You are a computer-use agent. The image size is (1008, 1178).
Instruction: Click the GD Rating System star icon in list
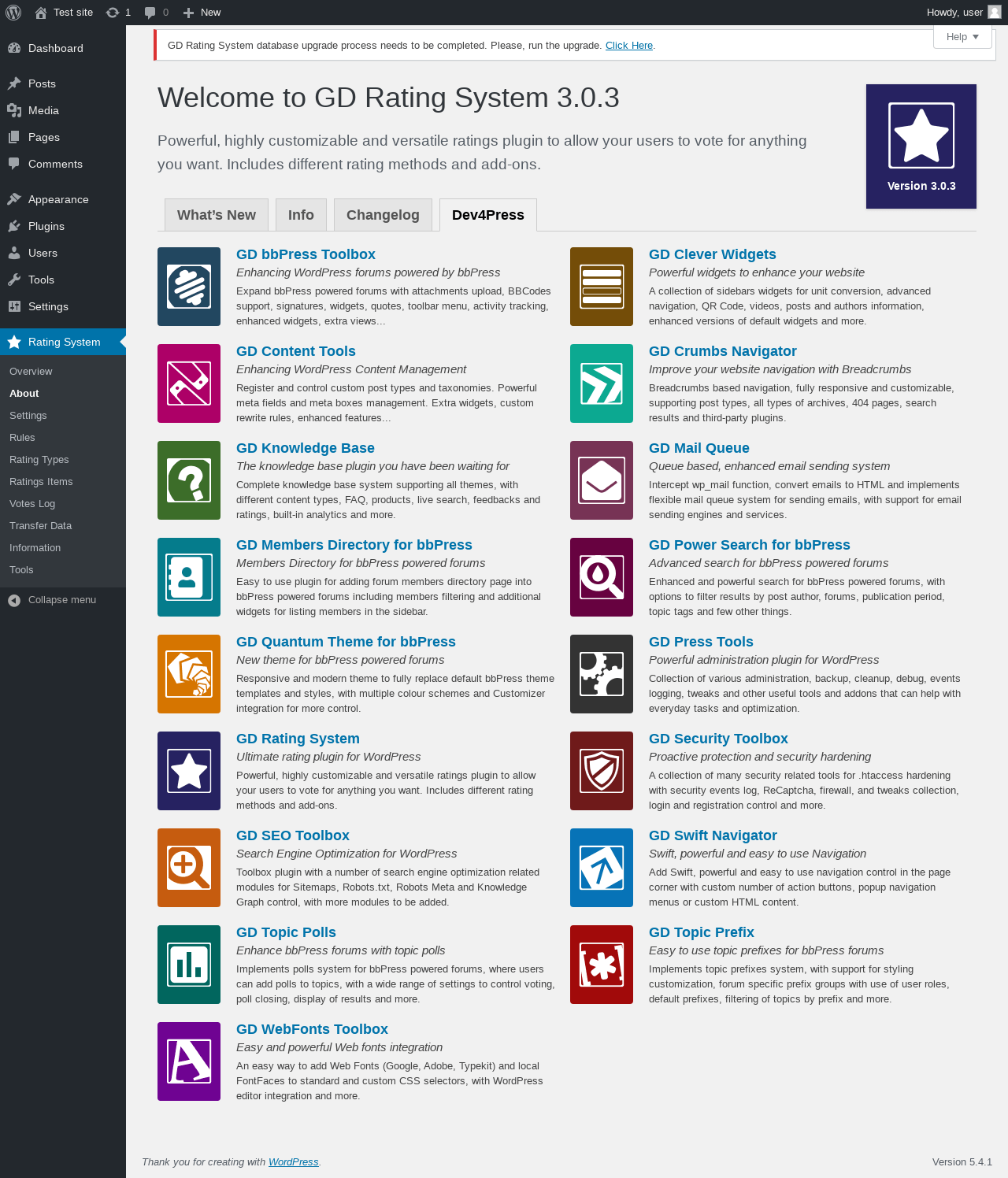[189, 771]
